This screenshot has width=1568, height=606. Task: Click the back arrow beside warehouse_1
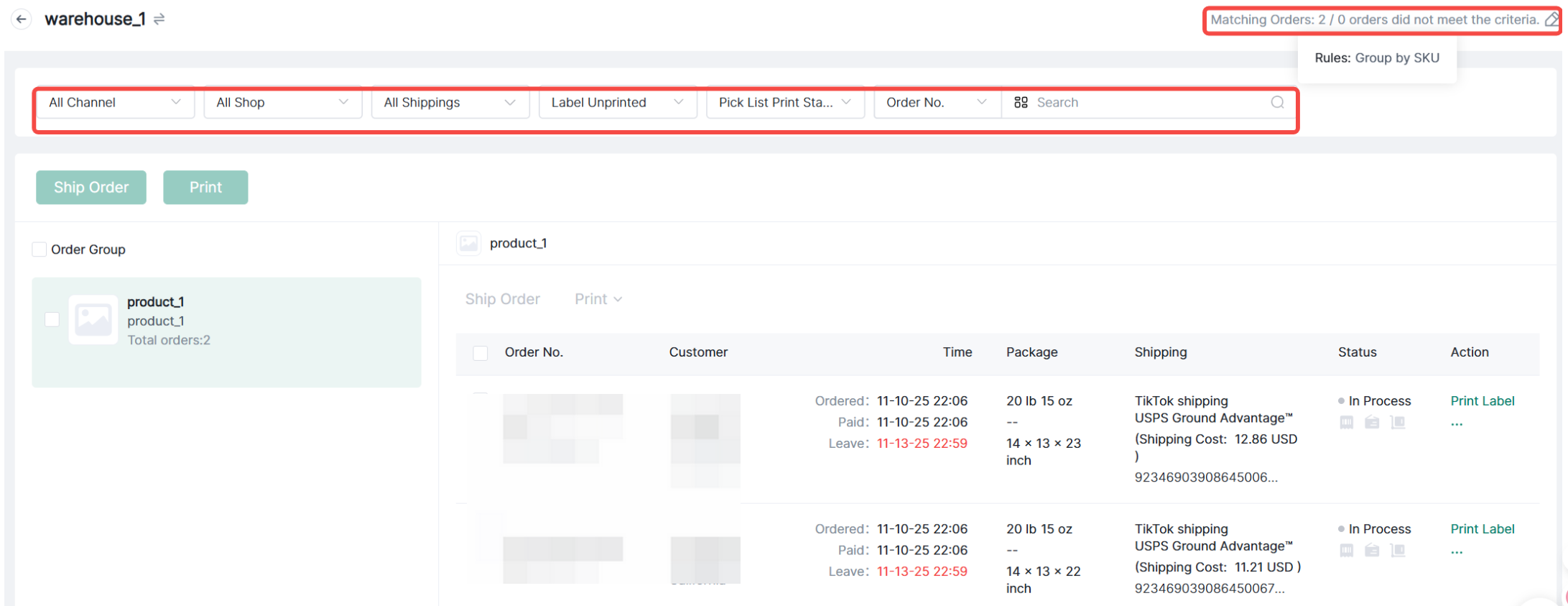[22, 19]
